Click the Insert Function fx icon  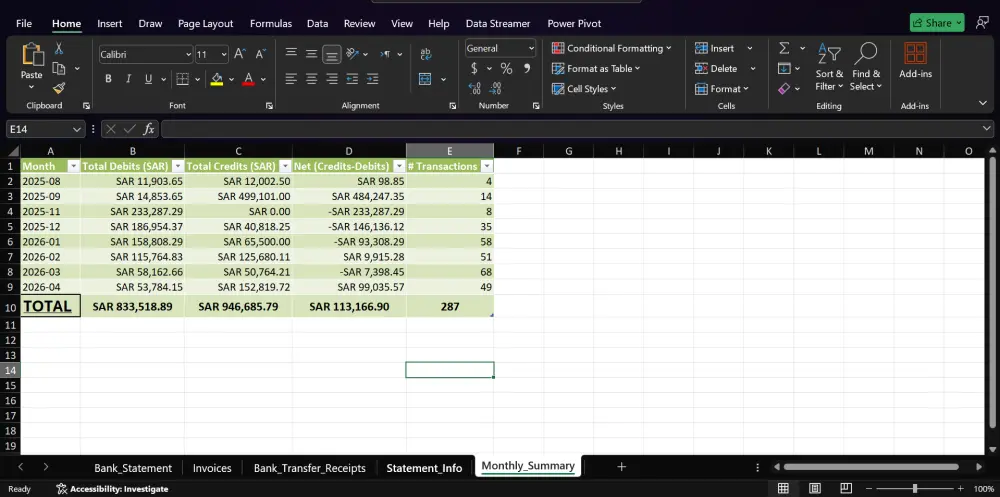click(x=149, y=129)
